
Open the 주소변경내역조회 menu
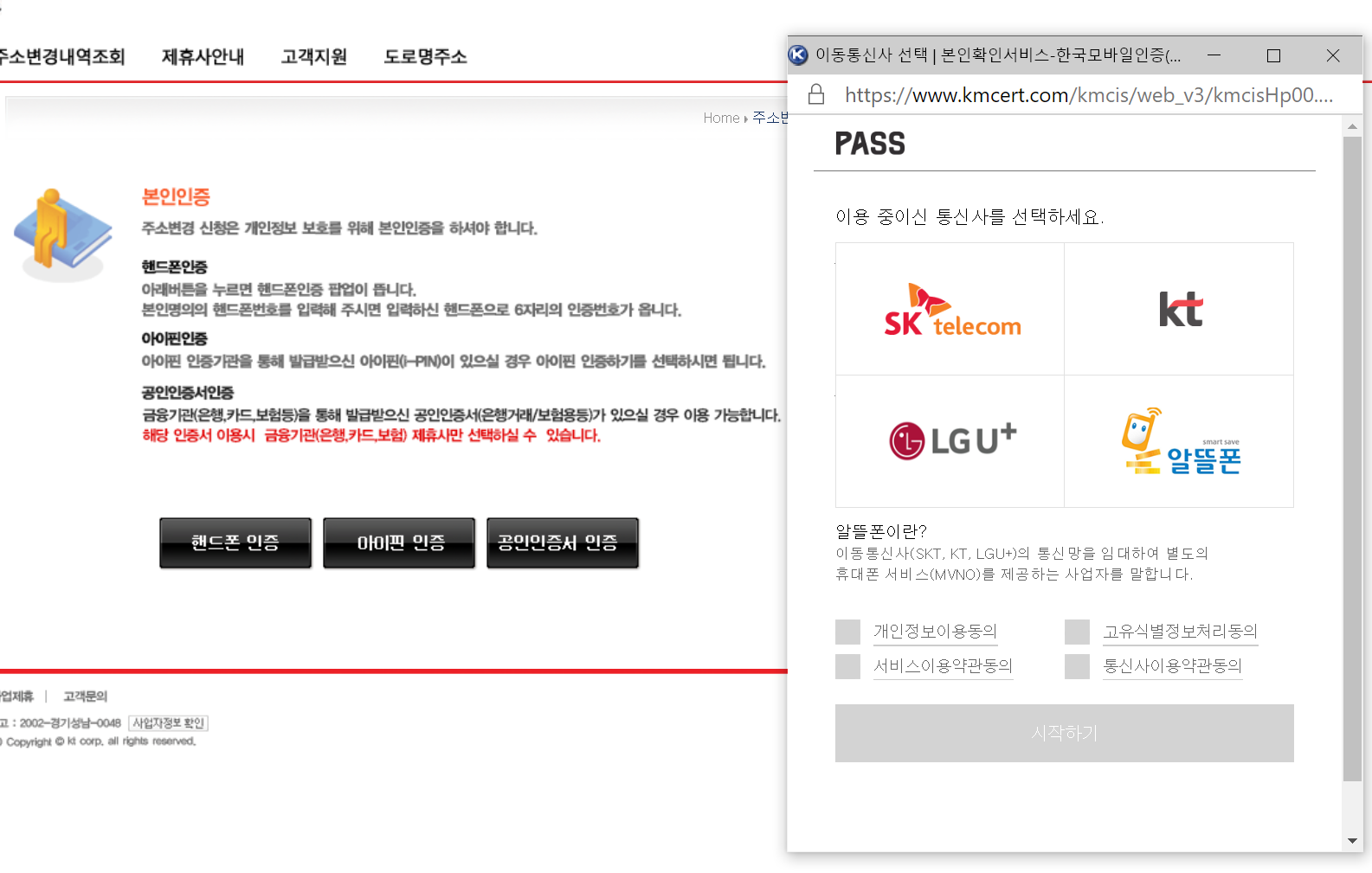point(61,57)
